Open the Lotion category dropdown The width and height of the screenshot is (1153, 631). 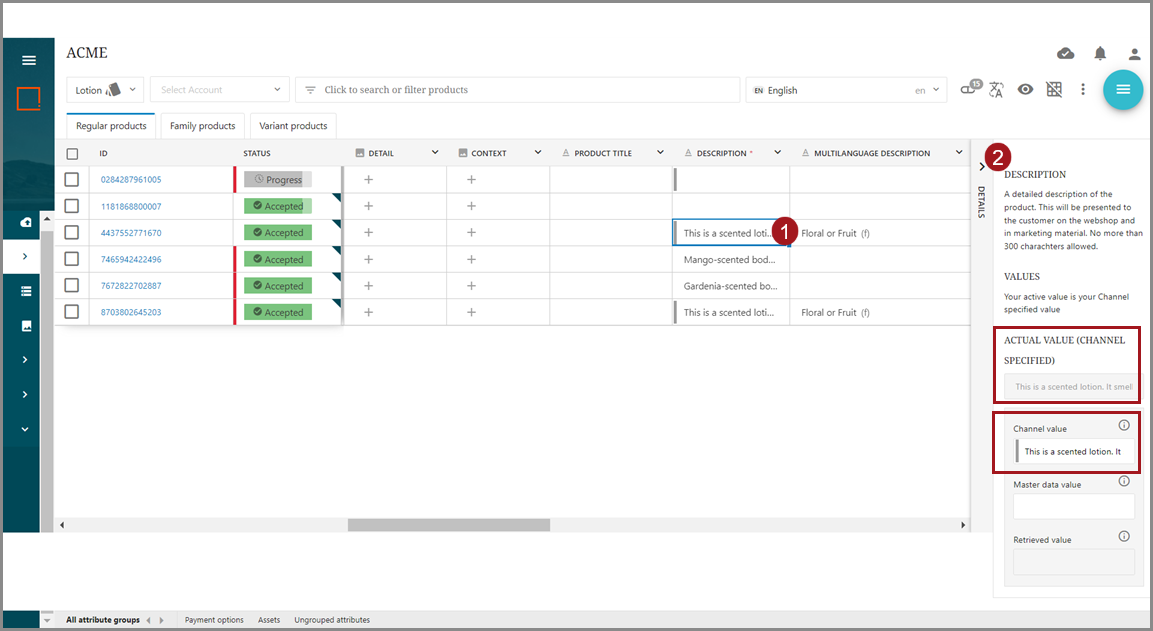105,90
